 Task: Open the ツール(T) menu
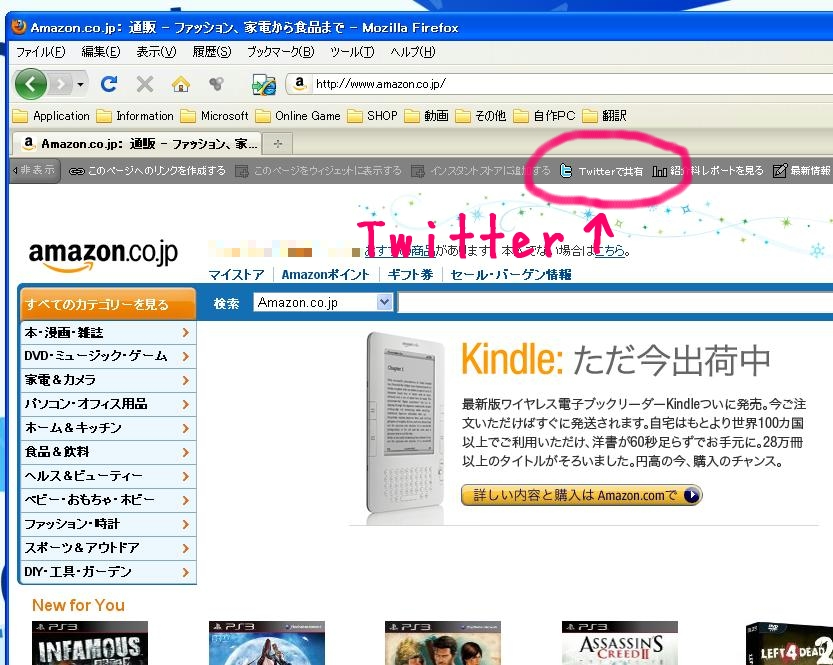(x=352, y=52)
